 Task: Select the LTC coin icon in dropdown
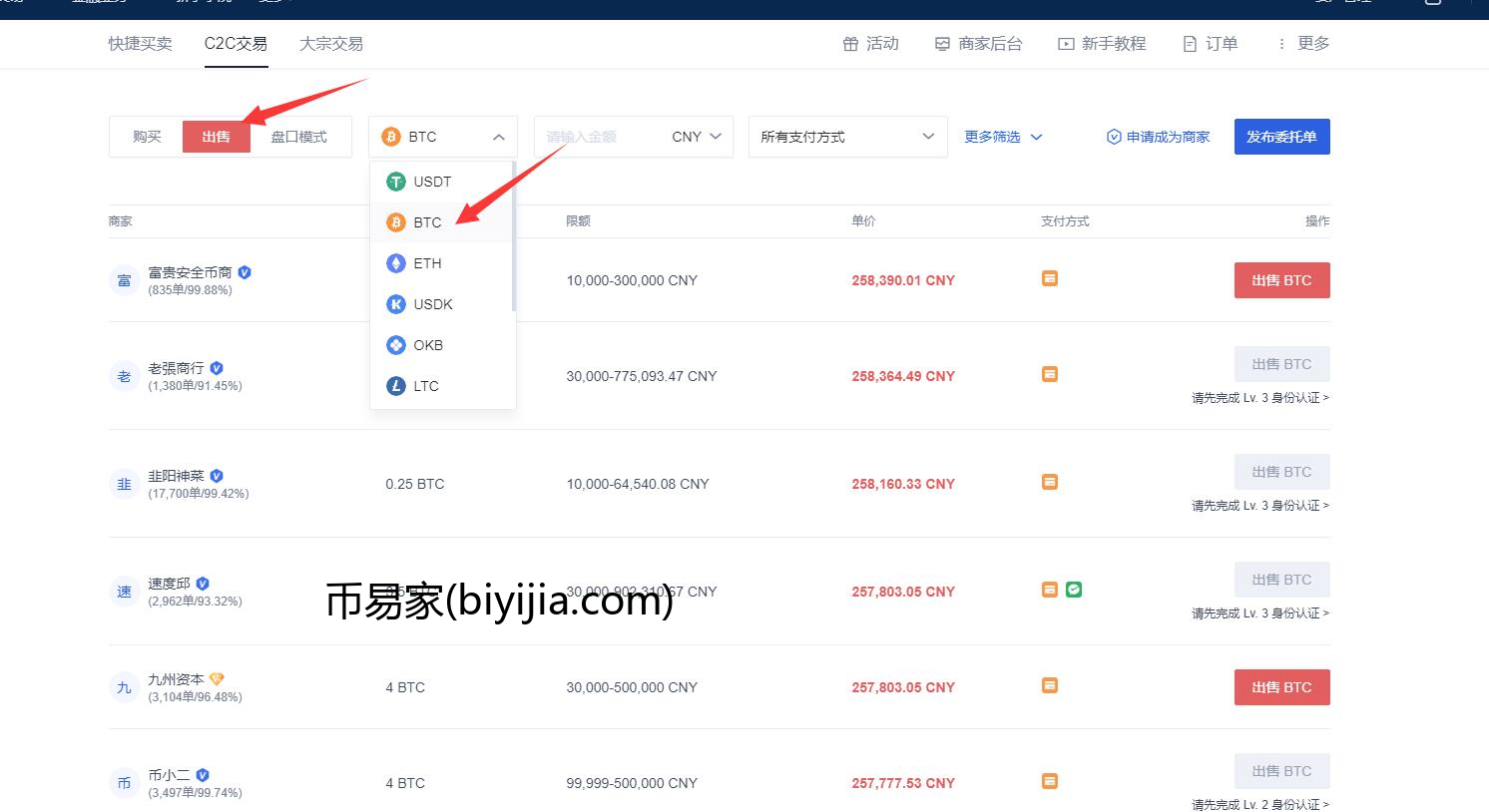[x=396, y=386]
